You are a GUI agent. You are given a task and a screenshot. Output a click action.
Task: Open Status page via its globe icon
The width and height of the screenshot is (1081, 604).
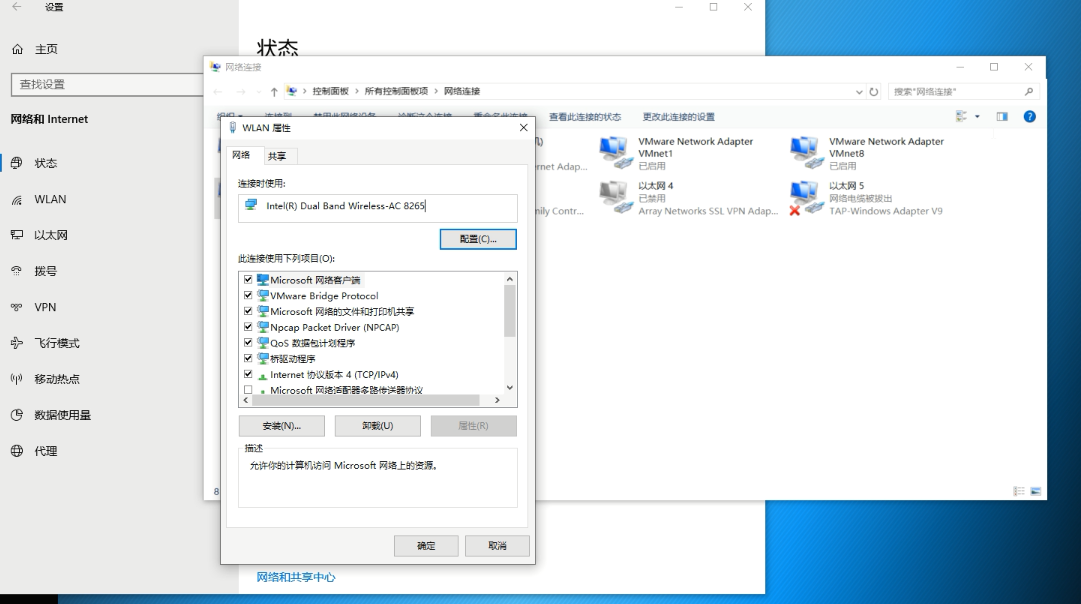[x=17, y=163]
